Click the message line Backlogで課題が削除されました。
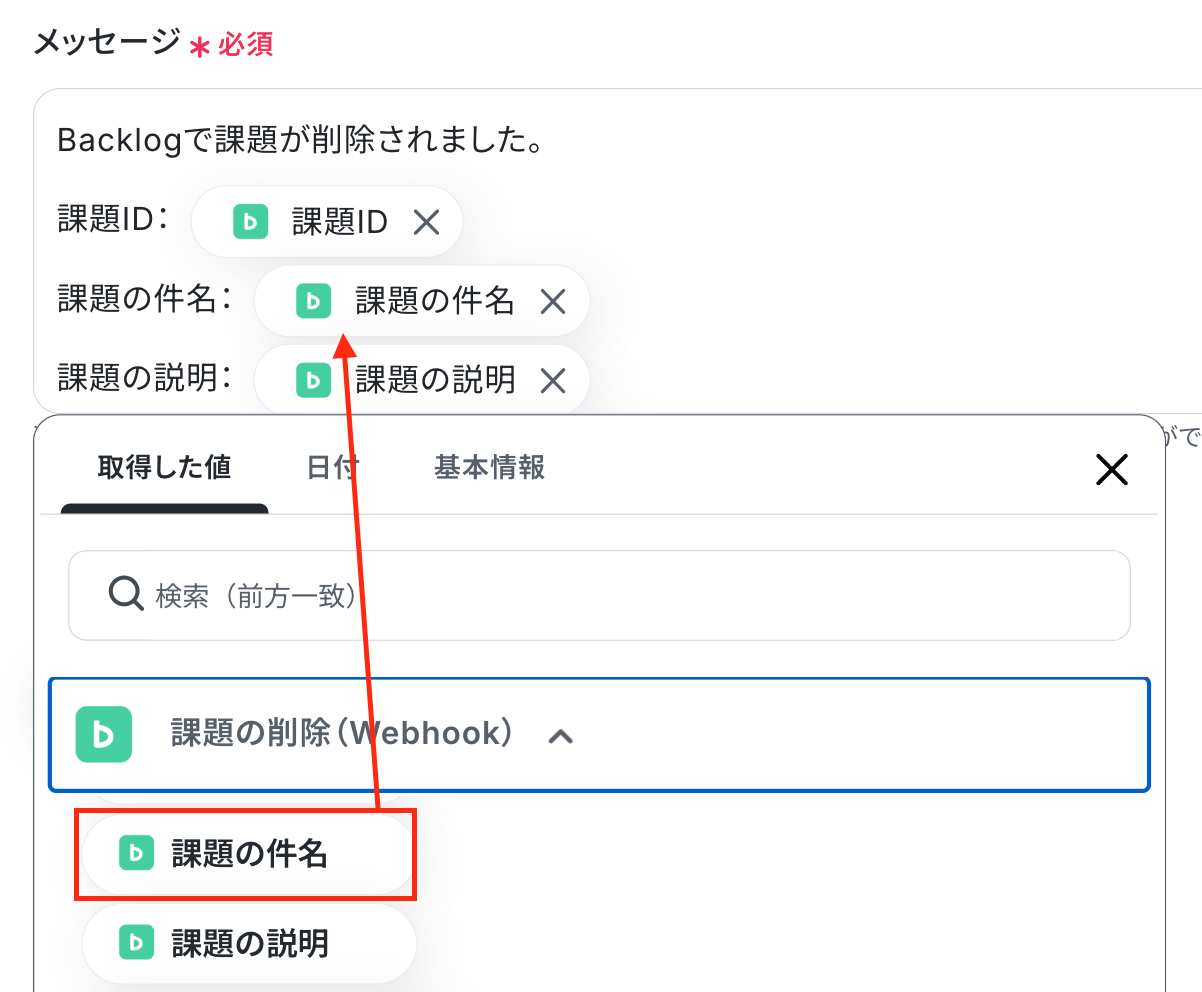Viewport: 1202px width, 992px height. [301, 140]
